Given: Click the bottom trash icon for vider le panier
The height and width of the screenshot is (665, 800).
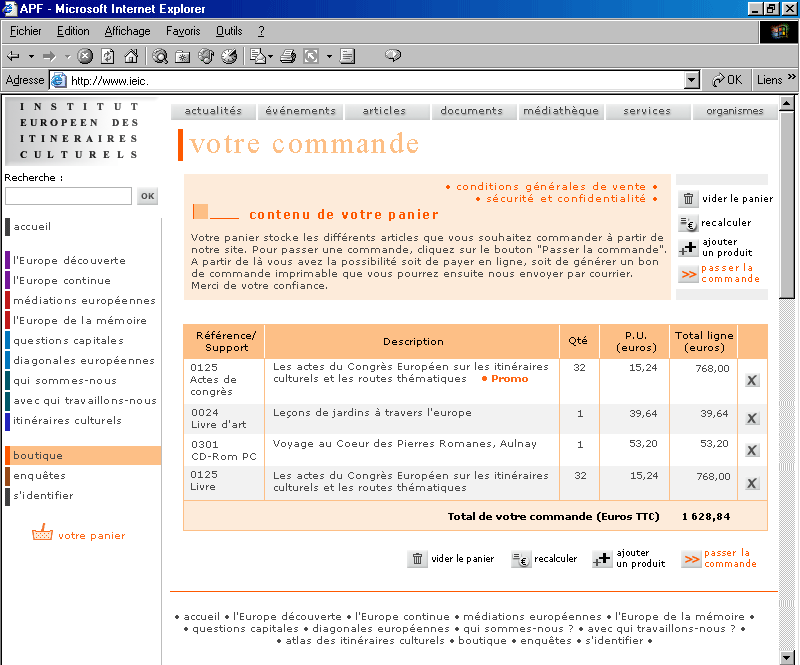Looking at the screenshot, I should pyautogui.click(x=417, y=559).
